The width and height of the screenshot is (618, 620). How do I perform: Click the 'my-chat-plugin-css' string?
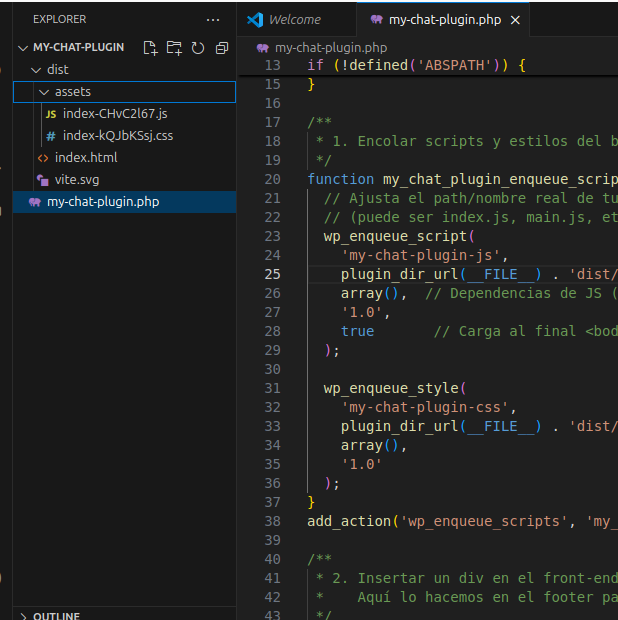[x=425, y=407]
